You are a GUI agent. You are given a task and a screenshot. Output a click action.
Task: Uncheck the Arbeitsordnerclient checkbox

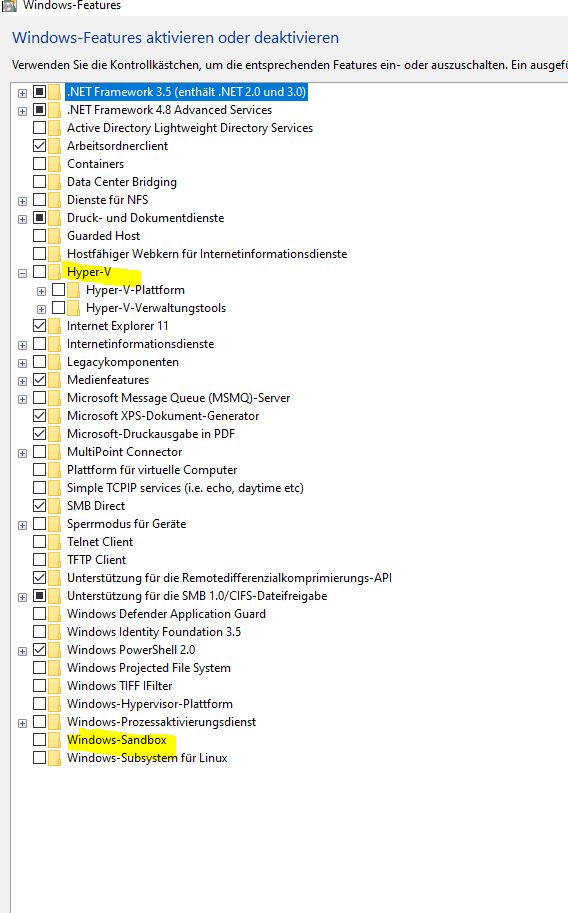click(x=40, y=146)
